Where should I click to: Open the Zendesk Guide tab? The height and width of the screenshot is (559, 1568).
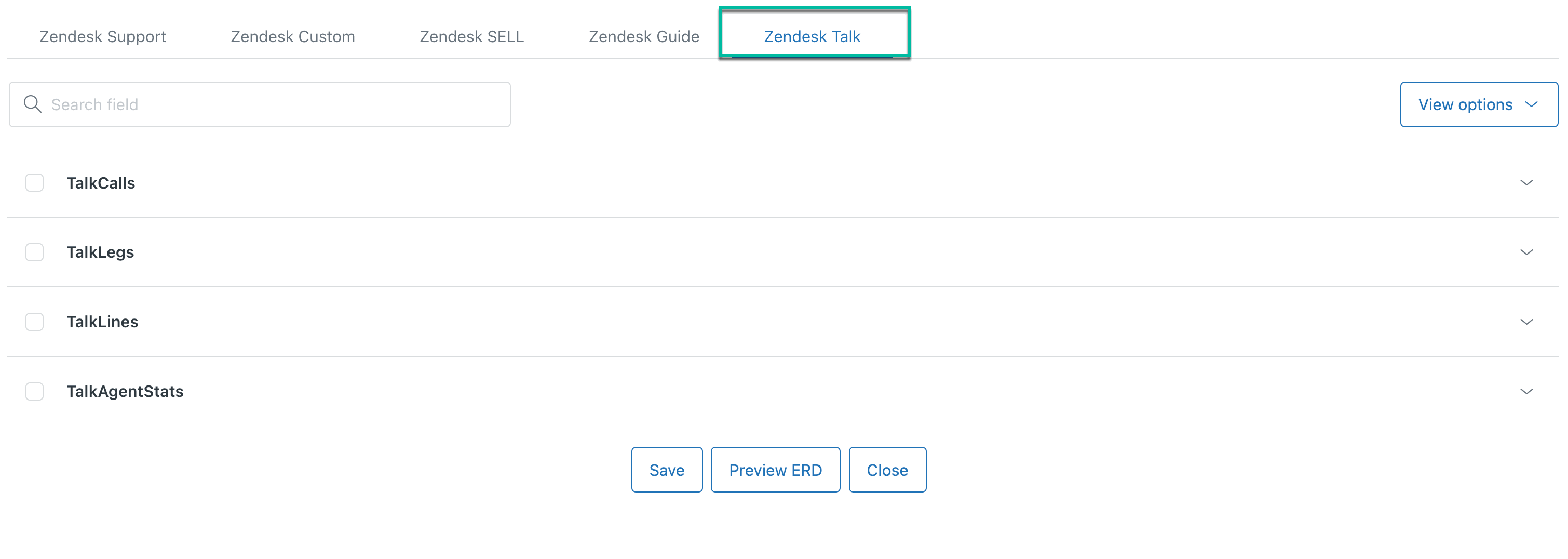[x=643, y=36]
